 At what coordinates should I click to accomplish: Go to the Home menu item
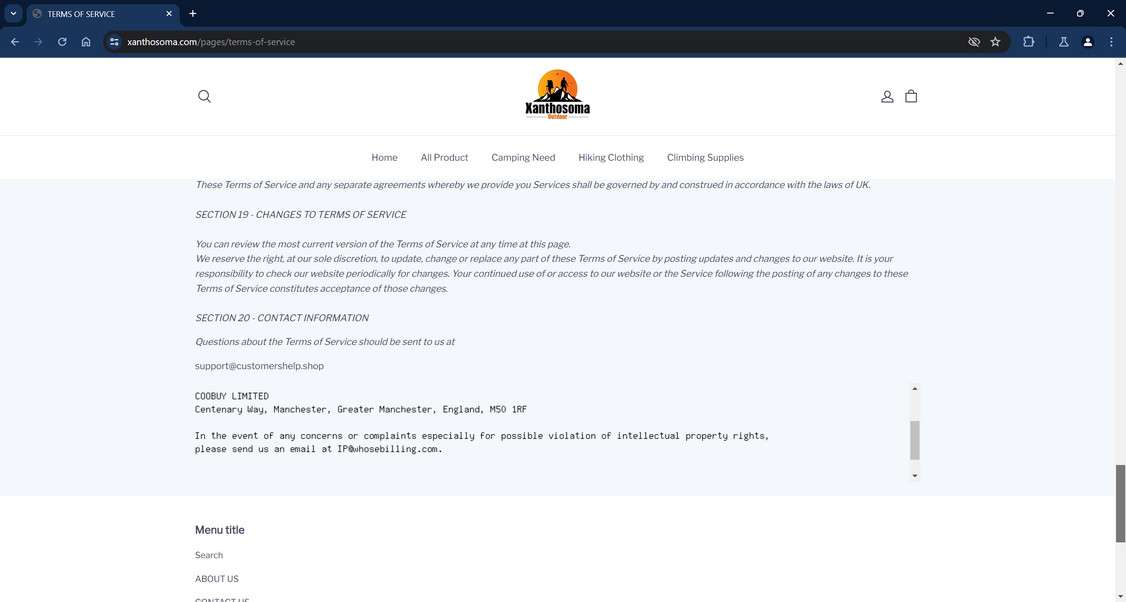(x=384, y=157)
